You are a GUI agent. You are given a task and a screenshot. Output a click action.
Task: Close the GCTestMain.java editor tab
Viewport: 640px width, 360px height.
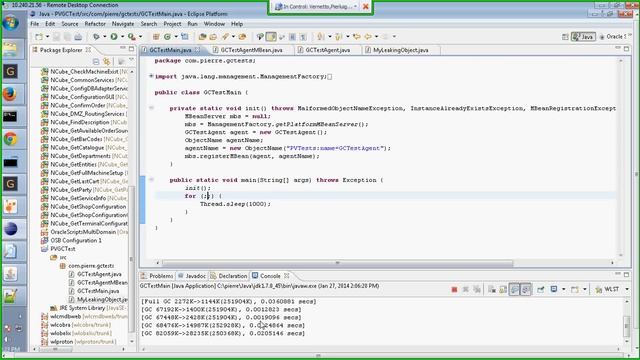pyautogui.click(x=198, y=49)
